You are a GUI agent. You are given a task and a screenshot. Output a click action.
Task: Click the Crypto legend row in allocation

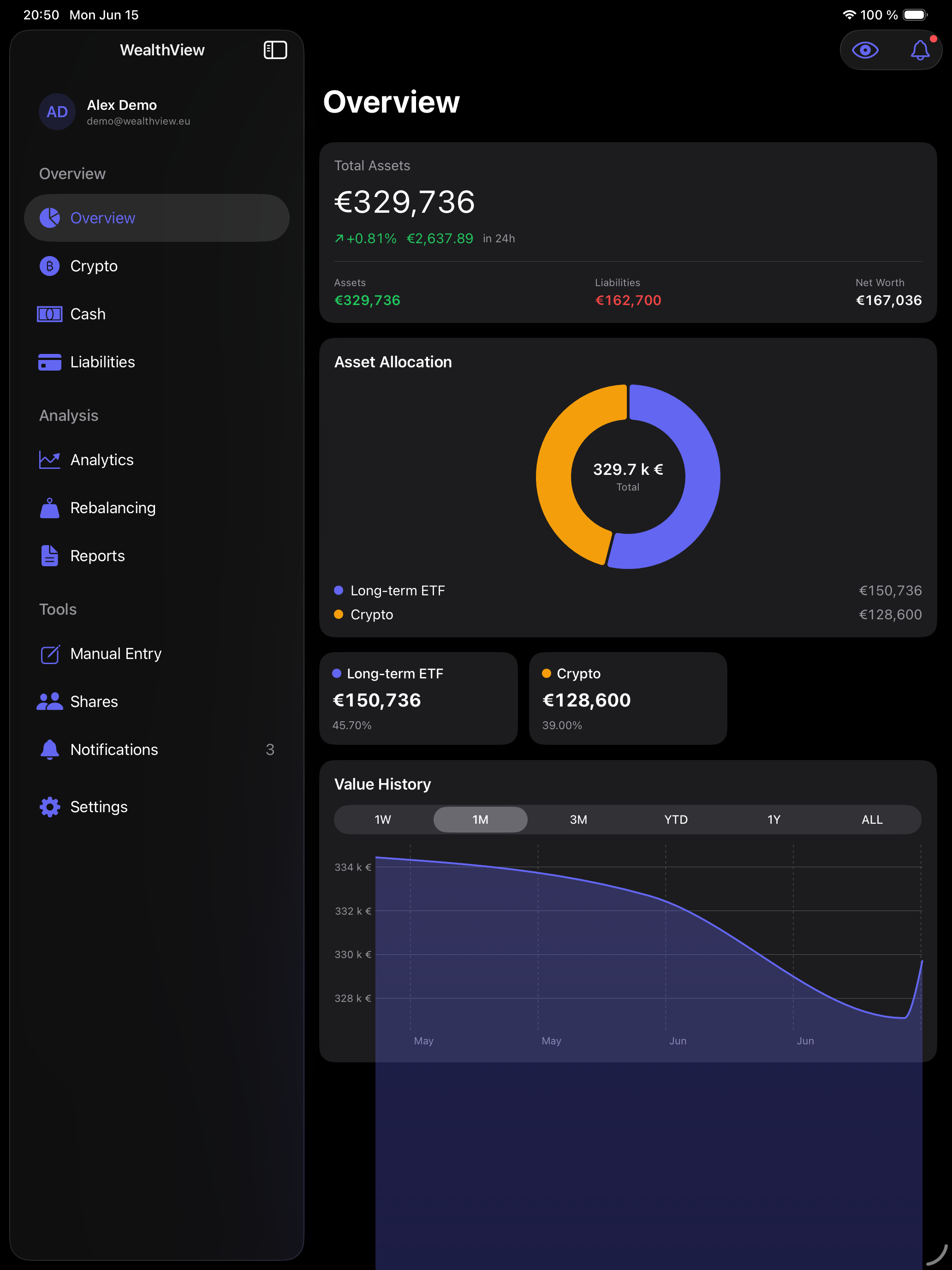point(628,614)
